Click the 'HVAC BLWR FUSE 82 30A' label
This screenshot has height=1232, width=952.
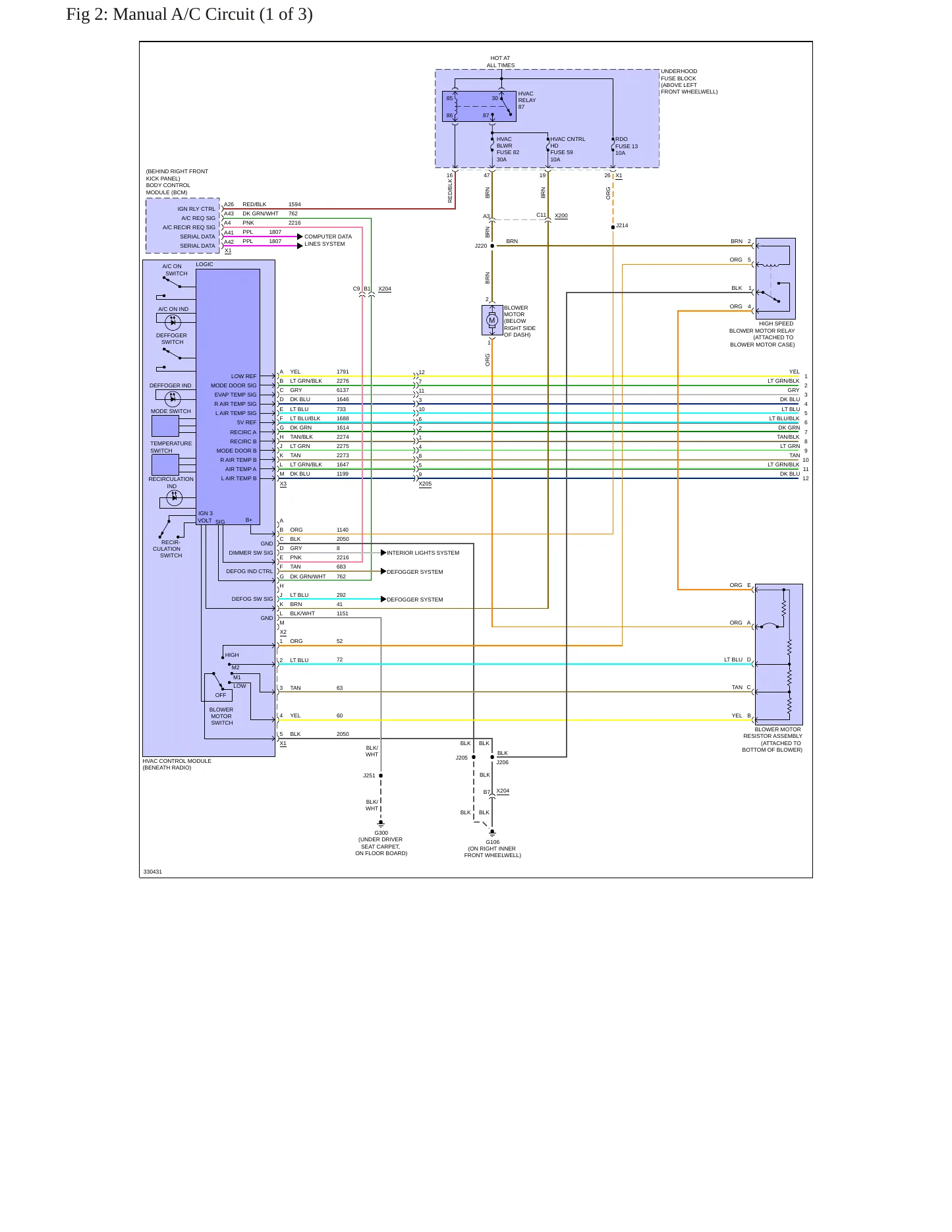coord(507,150)
